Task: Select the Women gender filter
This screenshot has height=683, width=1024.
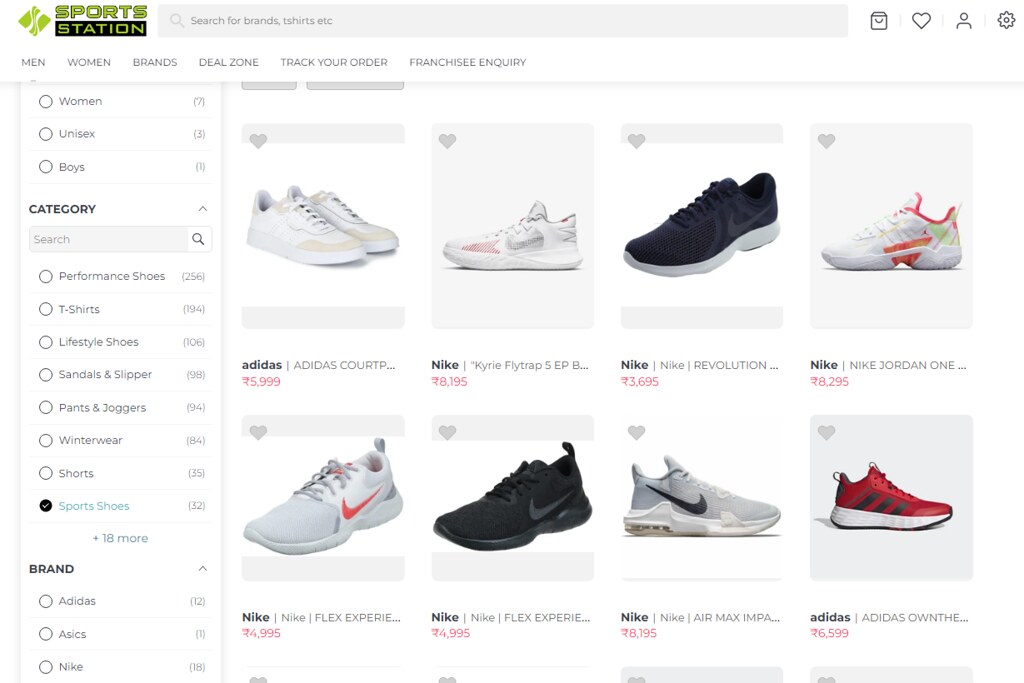Action: pos(45,101)
